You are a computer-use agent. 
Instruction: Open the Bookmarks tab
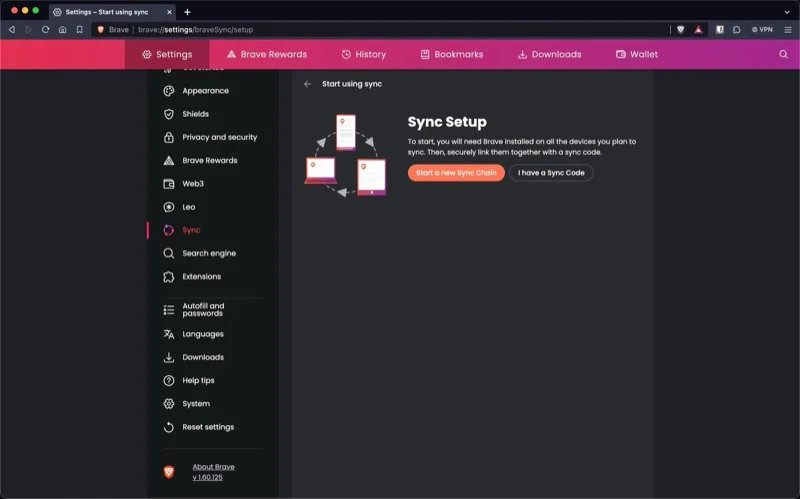(452, 54)
